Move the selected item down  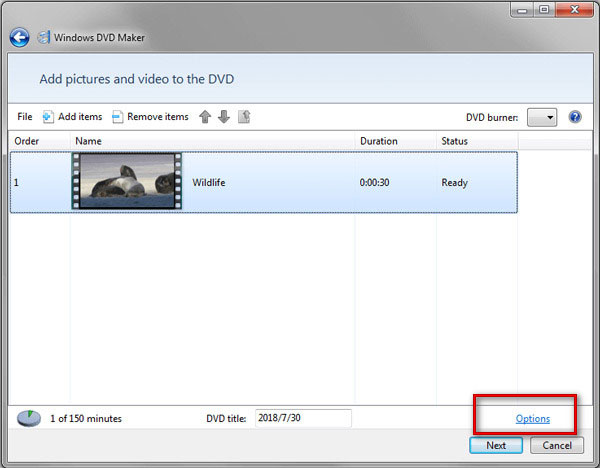click(224, 117)
